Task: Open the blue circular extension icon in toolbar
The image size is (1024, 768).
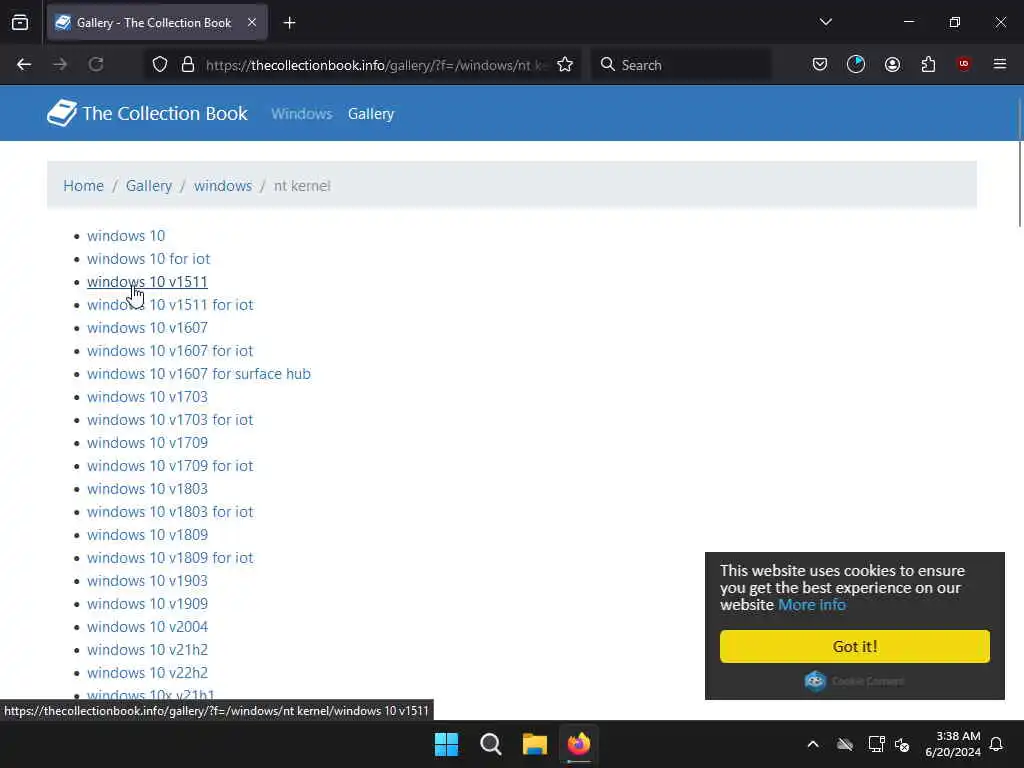Action: (856, 65)
